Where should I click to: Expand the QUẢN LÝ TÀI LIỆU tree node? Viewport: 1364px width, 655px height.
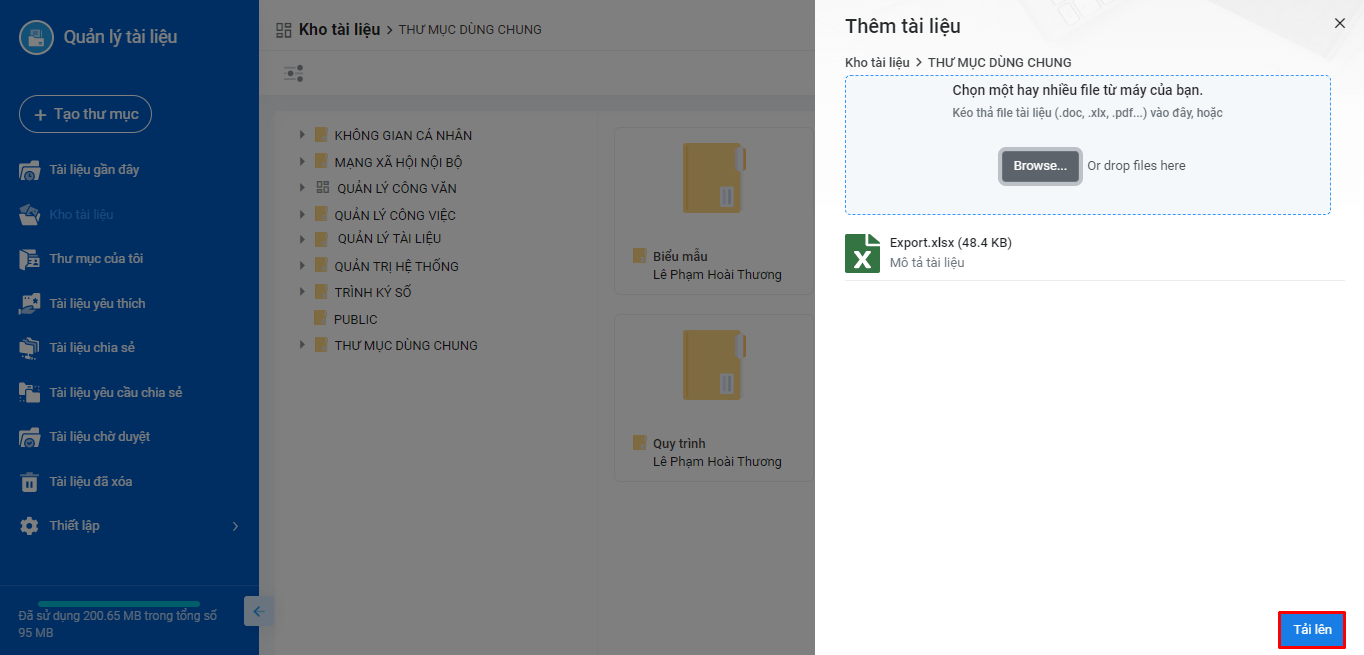click(303, 238)
